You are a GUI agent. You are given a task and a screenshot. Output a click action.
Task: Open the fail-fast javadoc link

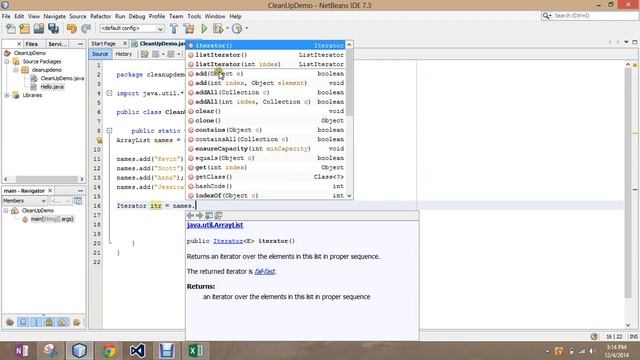coord(264,271)
